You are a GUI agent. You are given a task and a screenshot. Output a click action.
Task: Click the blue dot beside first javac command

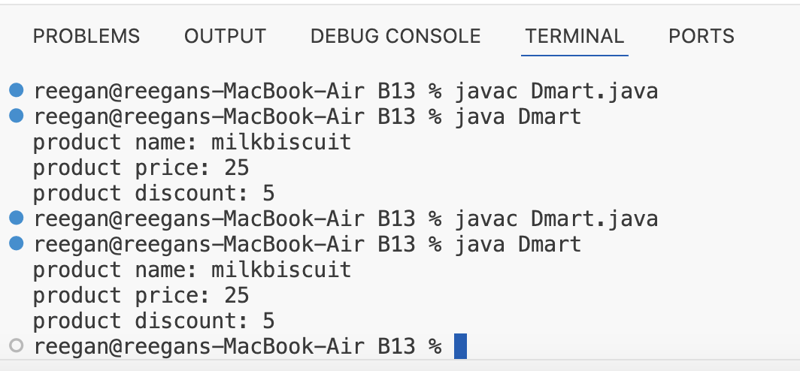pyautogui.click(x=16, y=90)
